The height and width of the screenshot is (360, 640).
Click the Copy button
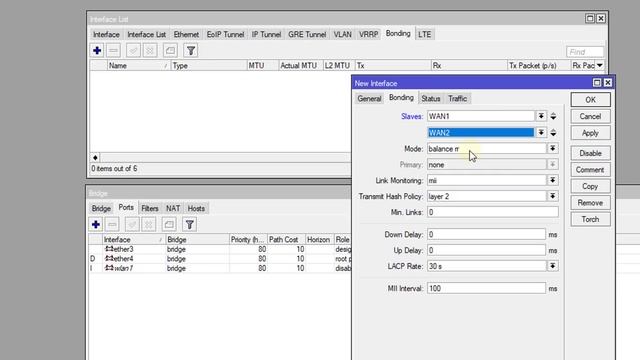pyautogui.click(x=590, y=187)
